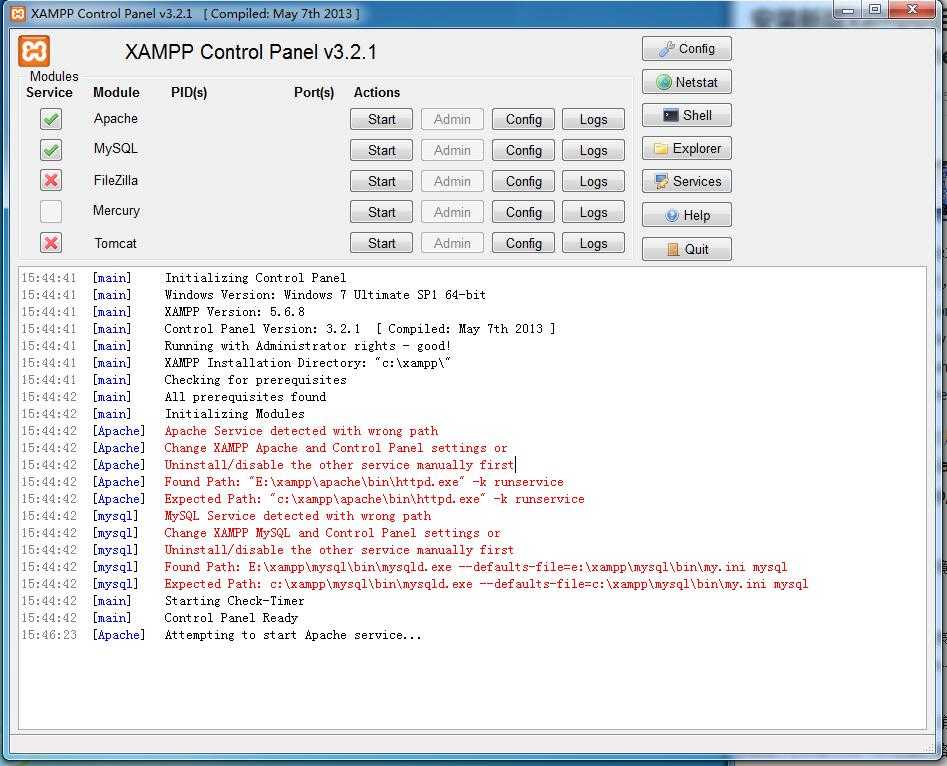Select Apache 'Found Path' log line

tap(364, 482)
